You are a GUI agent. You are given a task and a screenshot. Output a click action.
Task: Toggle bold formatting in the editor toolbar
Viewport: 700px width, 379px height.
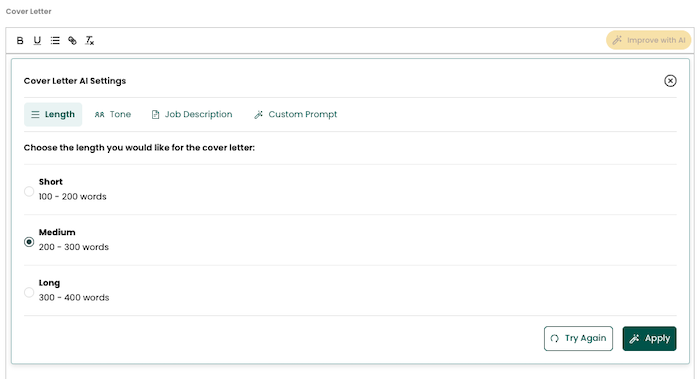[20, 41]
